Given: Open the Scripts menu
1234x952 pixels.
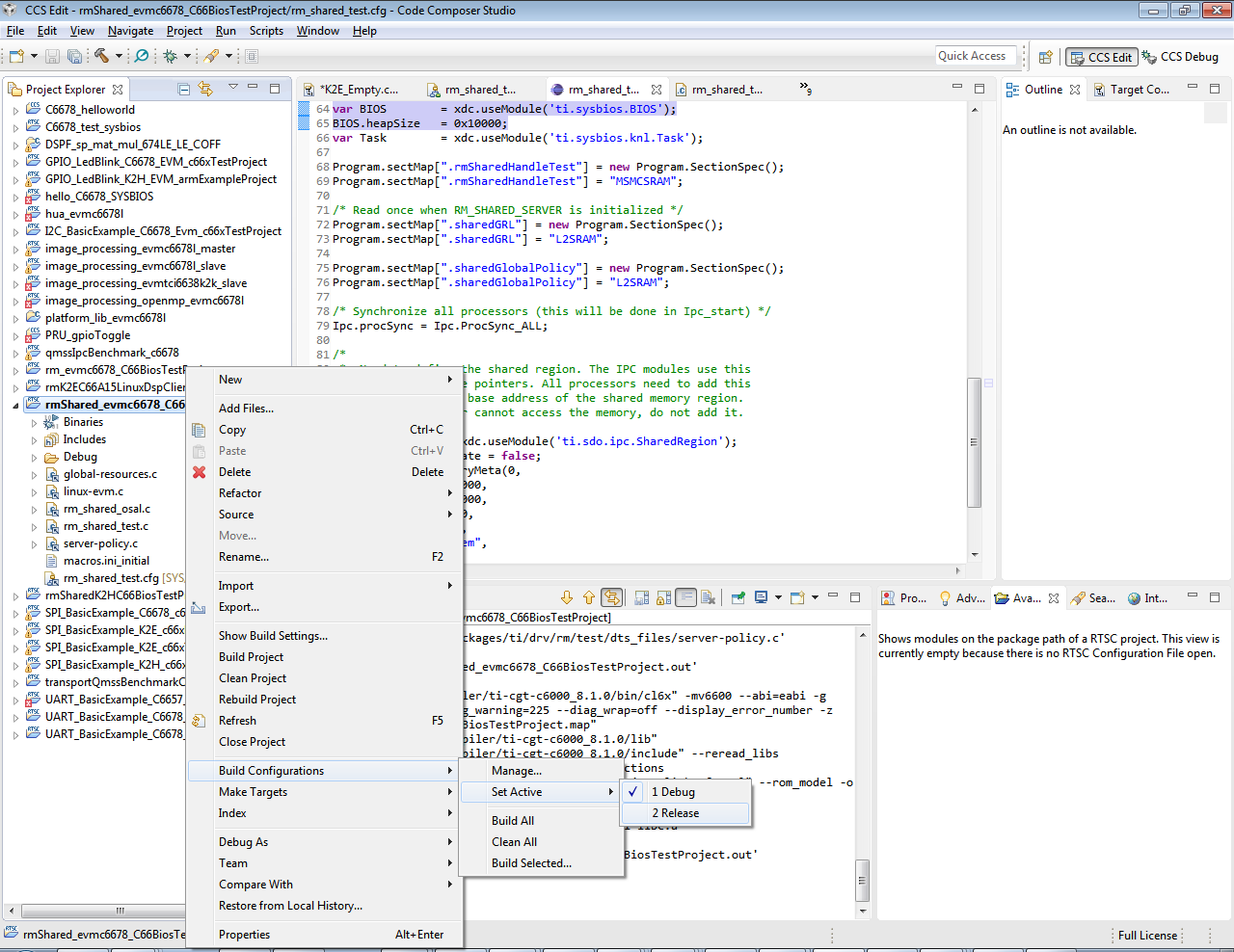Looking at the screenshot, I should tap(266, 30).
